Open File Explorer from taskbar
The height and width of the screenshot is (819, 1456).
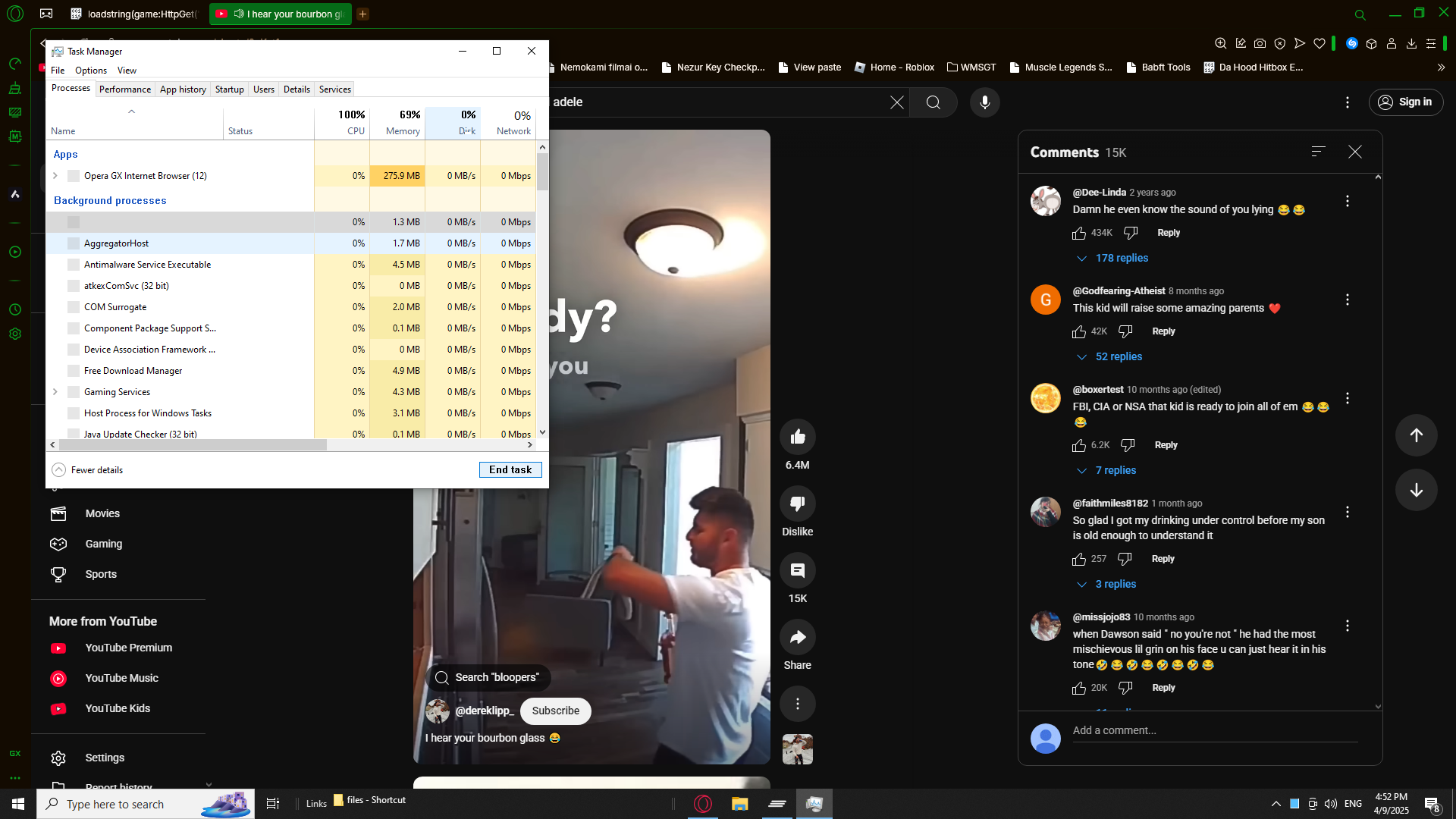pos(739,804)
